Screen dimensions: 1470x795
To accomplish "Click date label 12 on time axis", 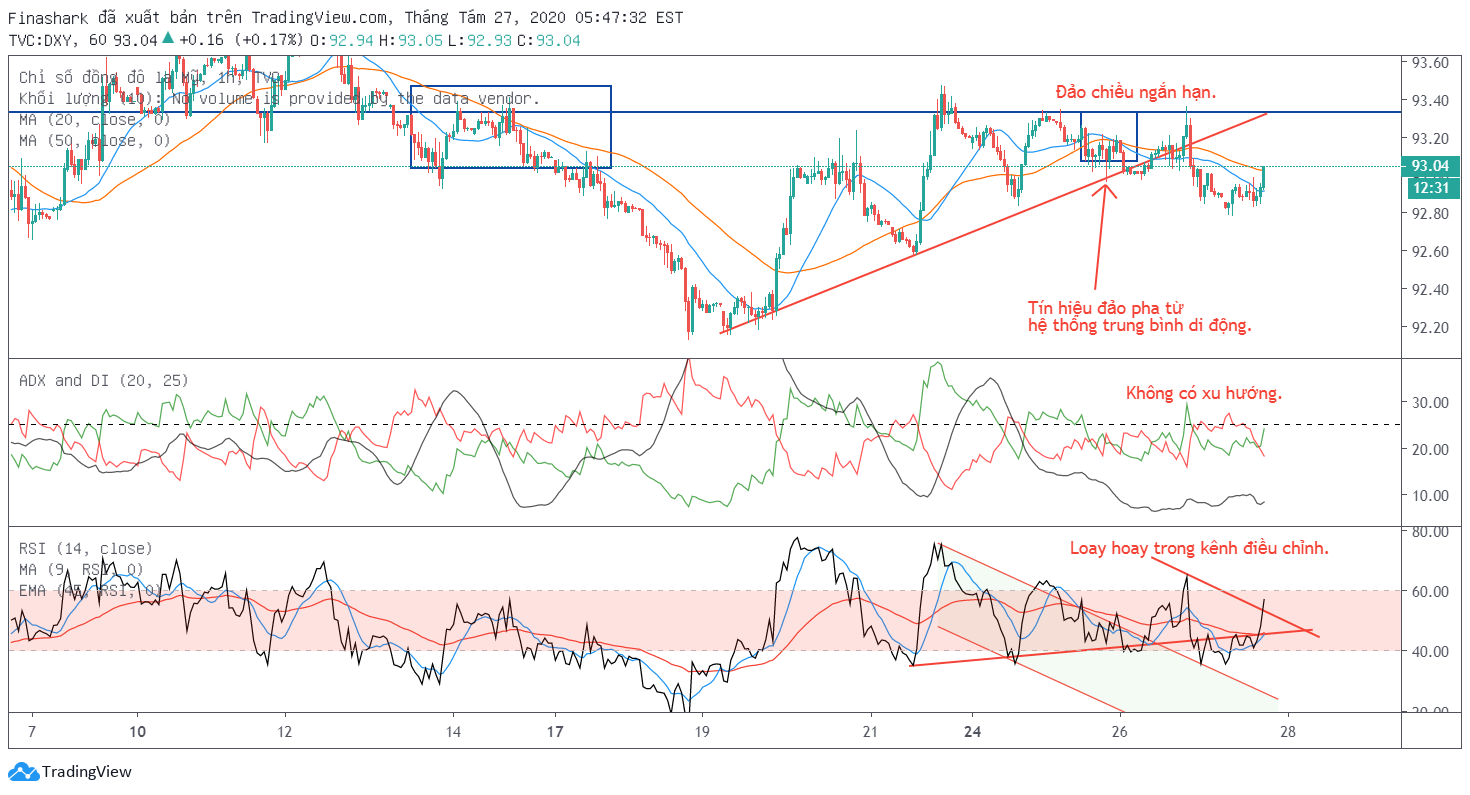I will pyautogui.click(x=286, y=731).
